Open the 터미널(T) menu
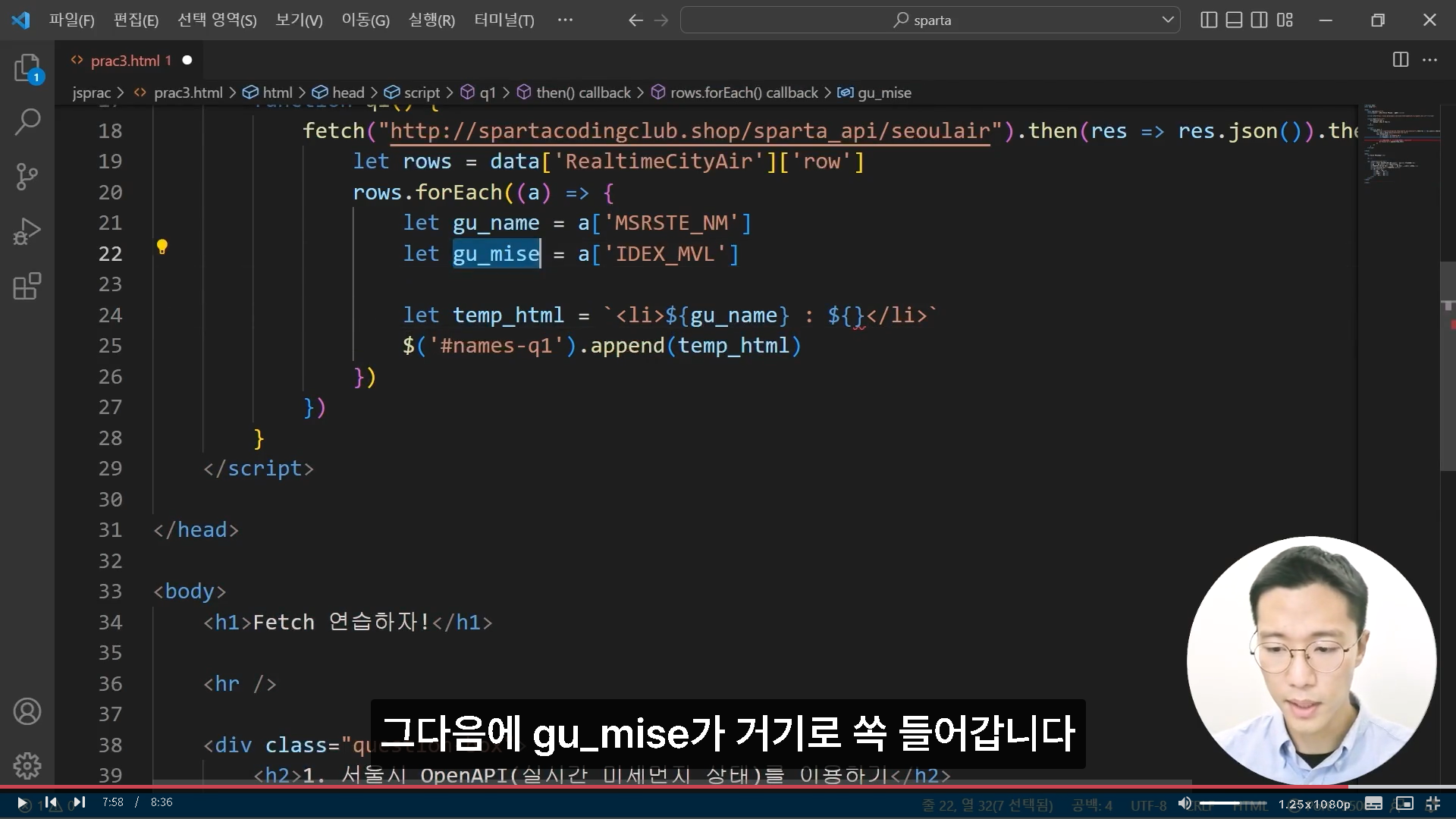The width and height of the screenshot is (1456, 819). [504, 20]
